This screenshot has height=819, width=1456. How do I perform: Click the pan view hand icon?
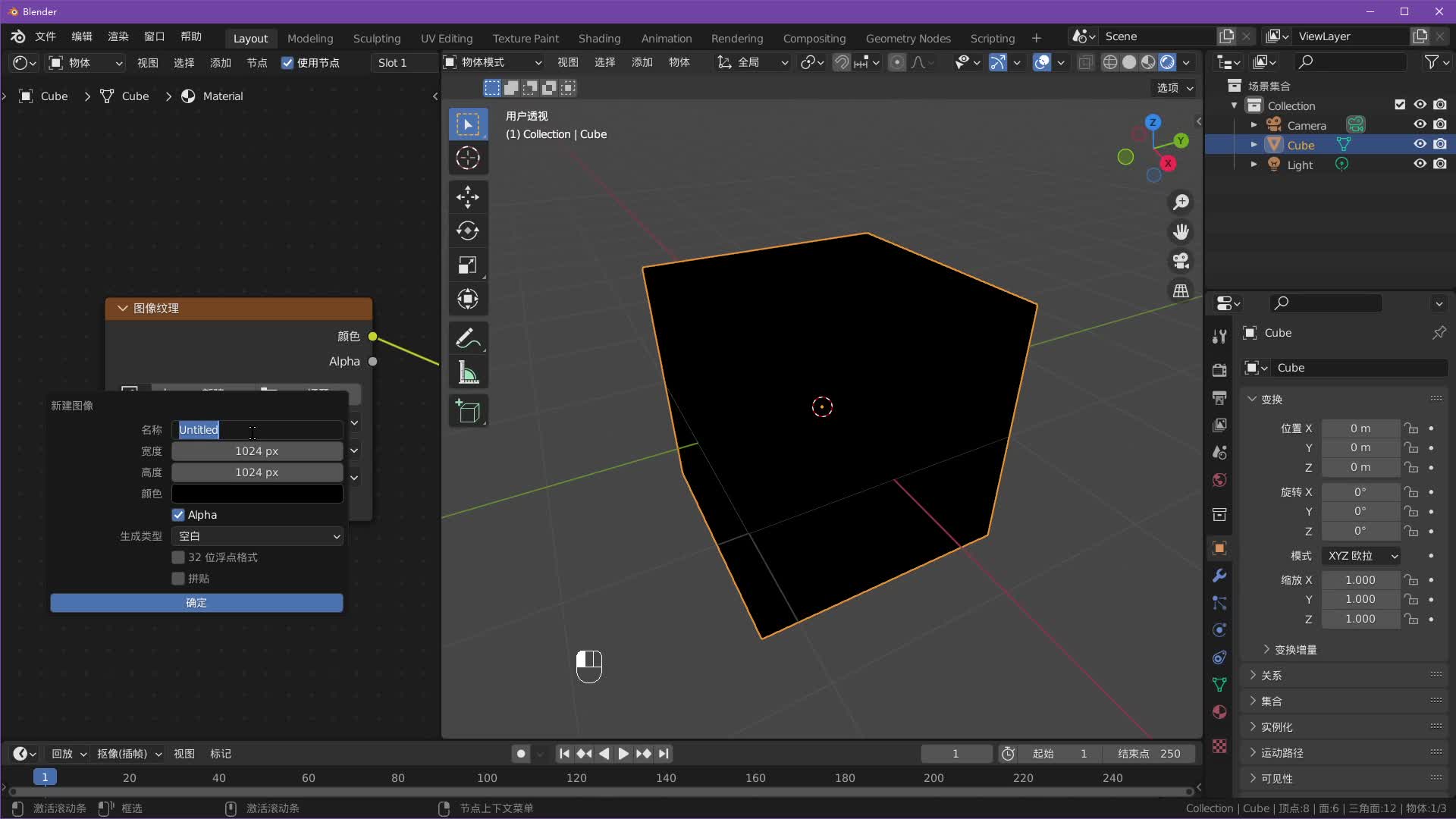coord(1181,231)
